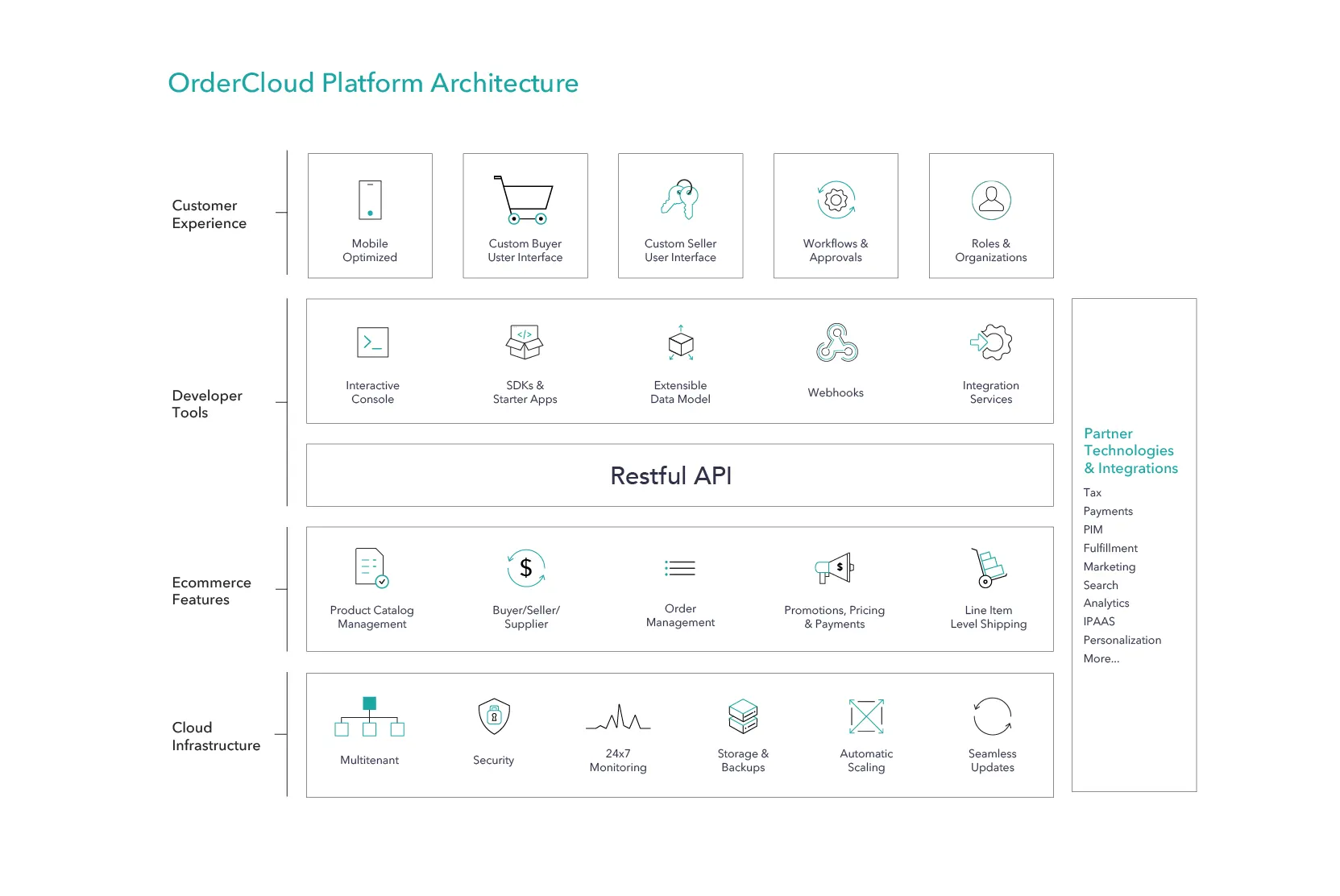Image resolution: width=1340 pixels, height=896 pixels.
Task: Click Fulfillment in the partner list
Action: [x=1110, y=548]
